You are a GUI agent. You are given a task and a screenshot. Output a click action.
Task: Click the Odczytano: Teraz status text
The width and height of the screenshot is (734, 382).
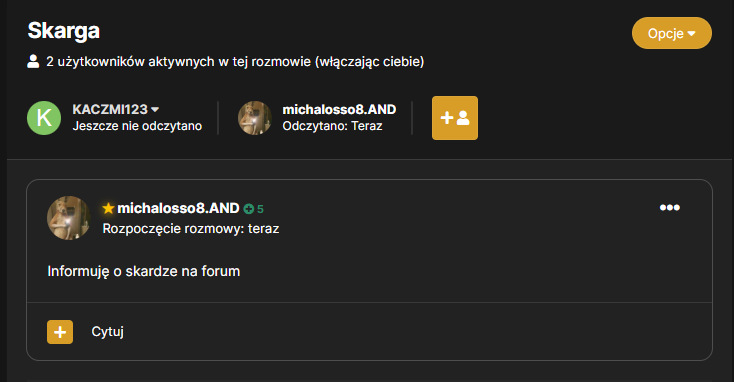[332, 126]
